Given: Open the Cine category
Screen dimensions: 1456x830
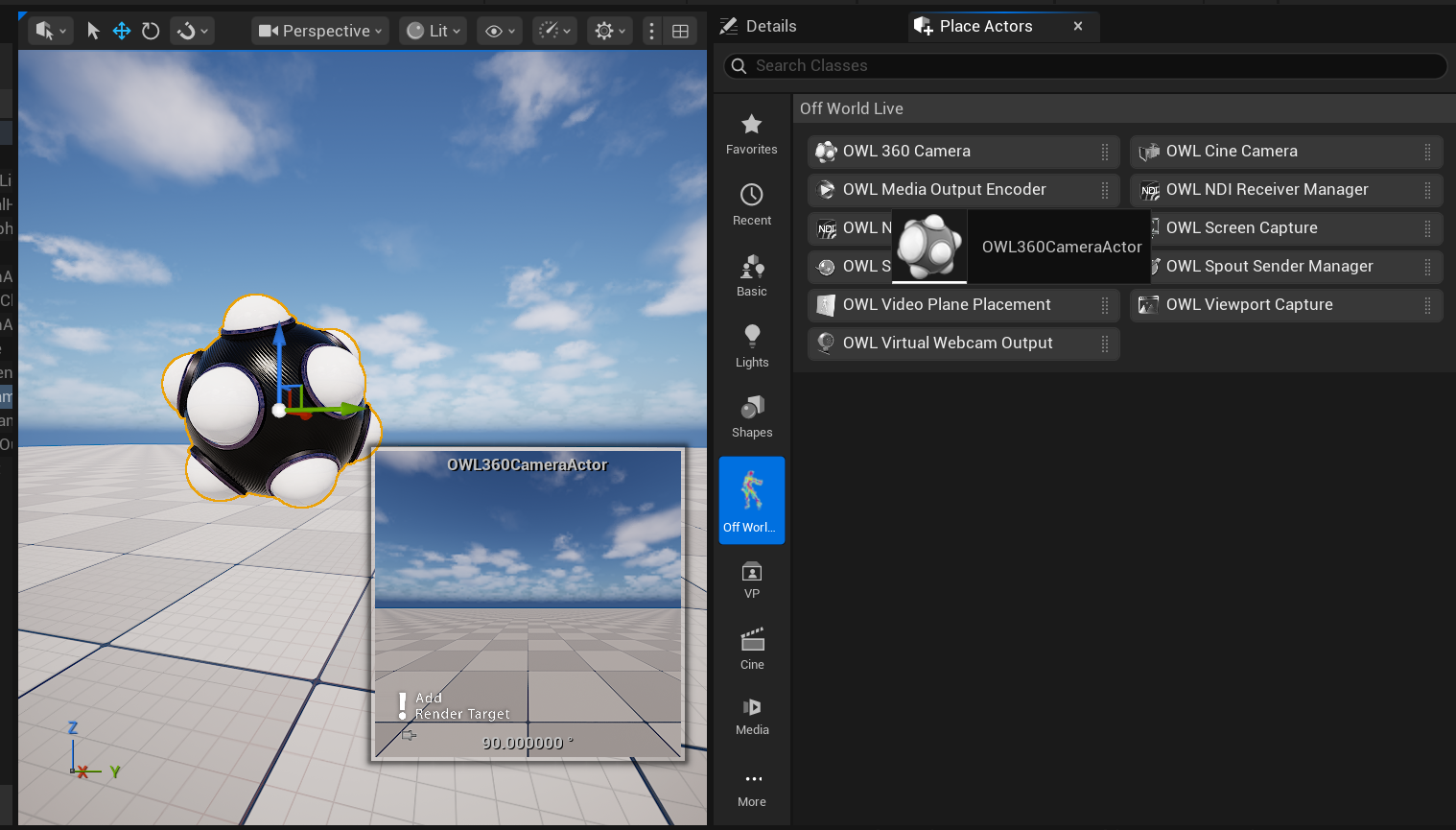Looking at the screenshot, I should click(x=752, y=650).
